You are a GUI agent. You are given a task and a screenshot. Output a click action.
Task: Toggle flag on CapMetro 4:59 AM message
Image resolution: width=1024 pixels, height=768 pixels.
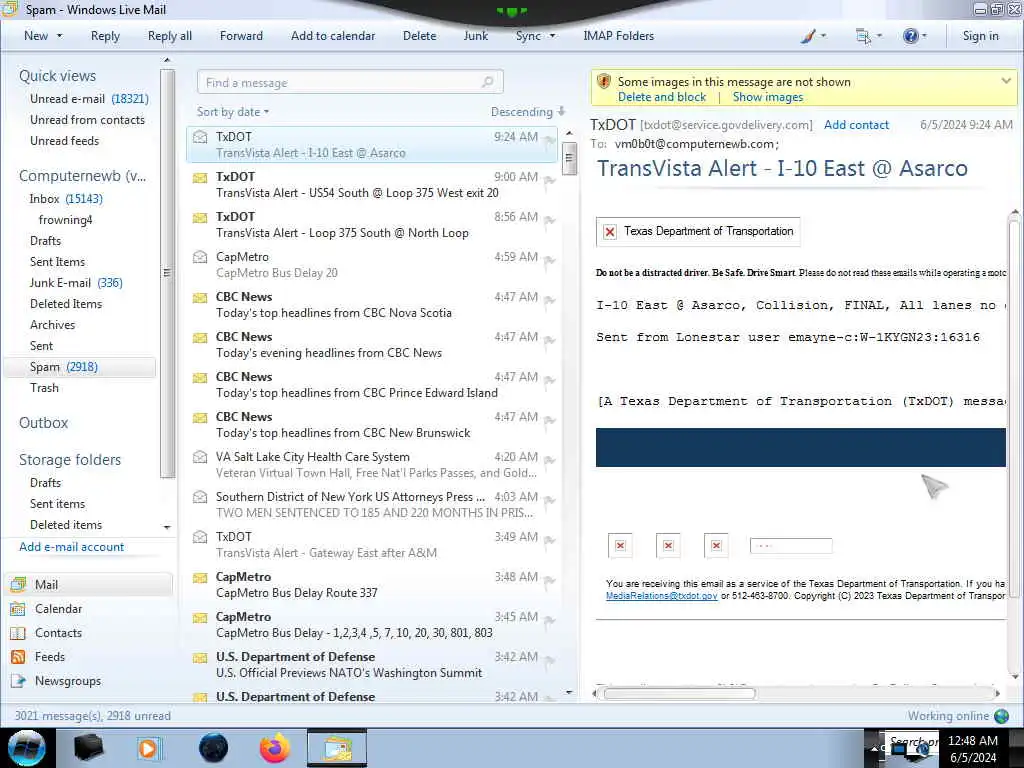pos(550,261)
